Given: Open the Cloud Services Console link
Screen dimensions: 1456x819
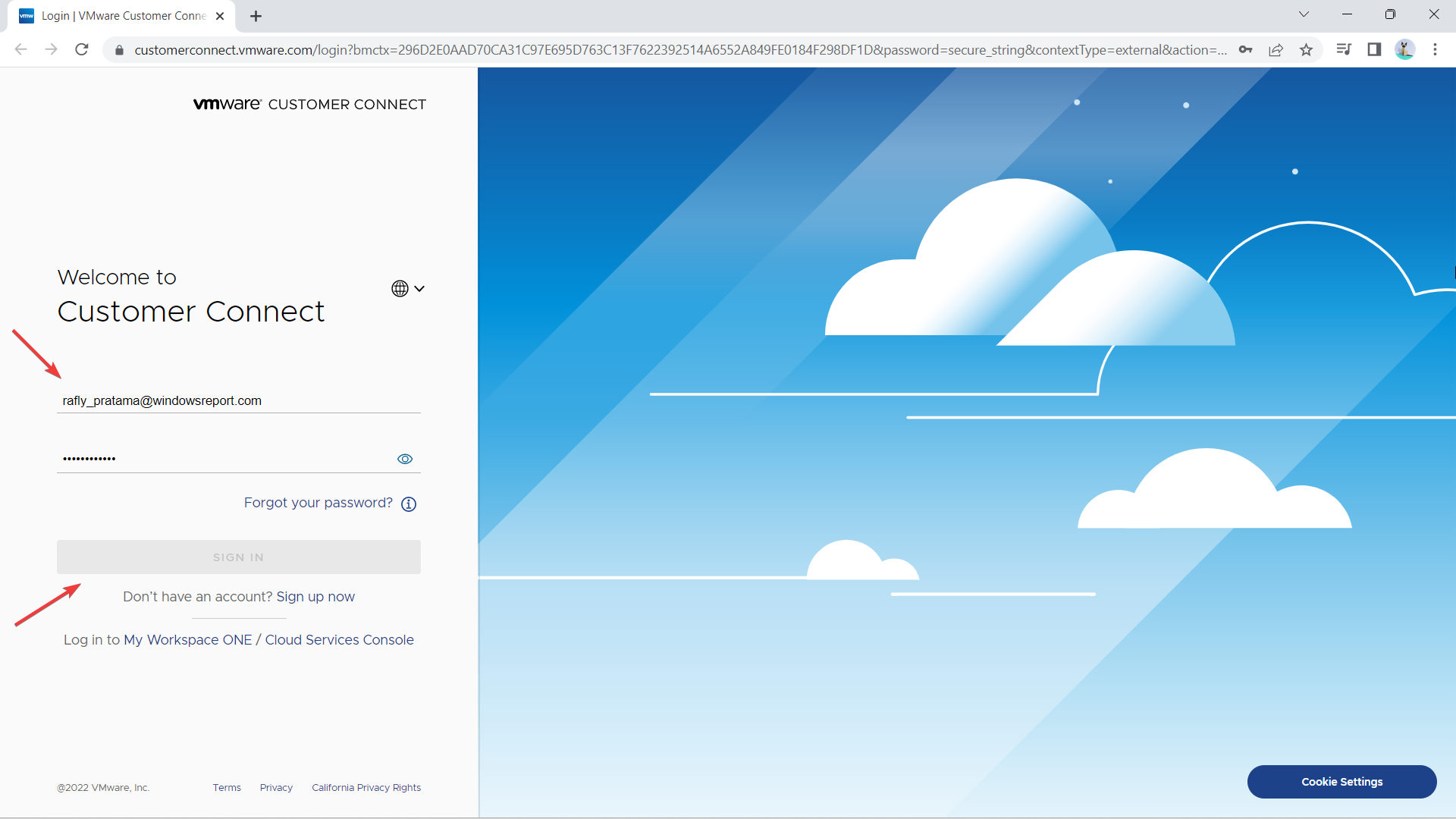Looking at the screenshot, I should (340, 640).
